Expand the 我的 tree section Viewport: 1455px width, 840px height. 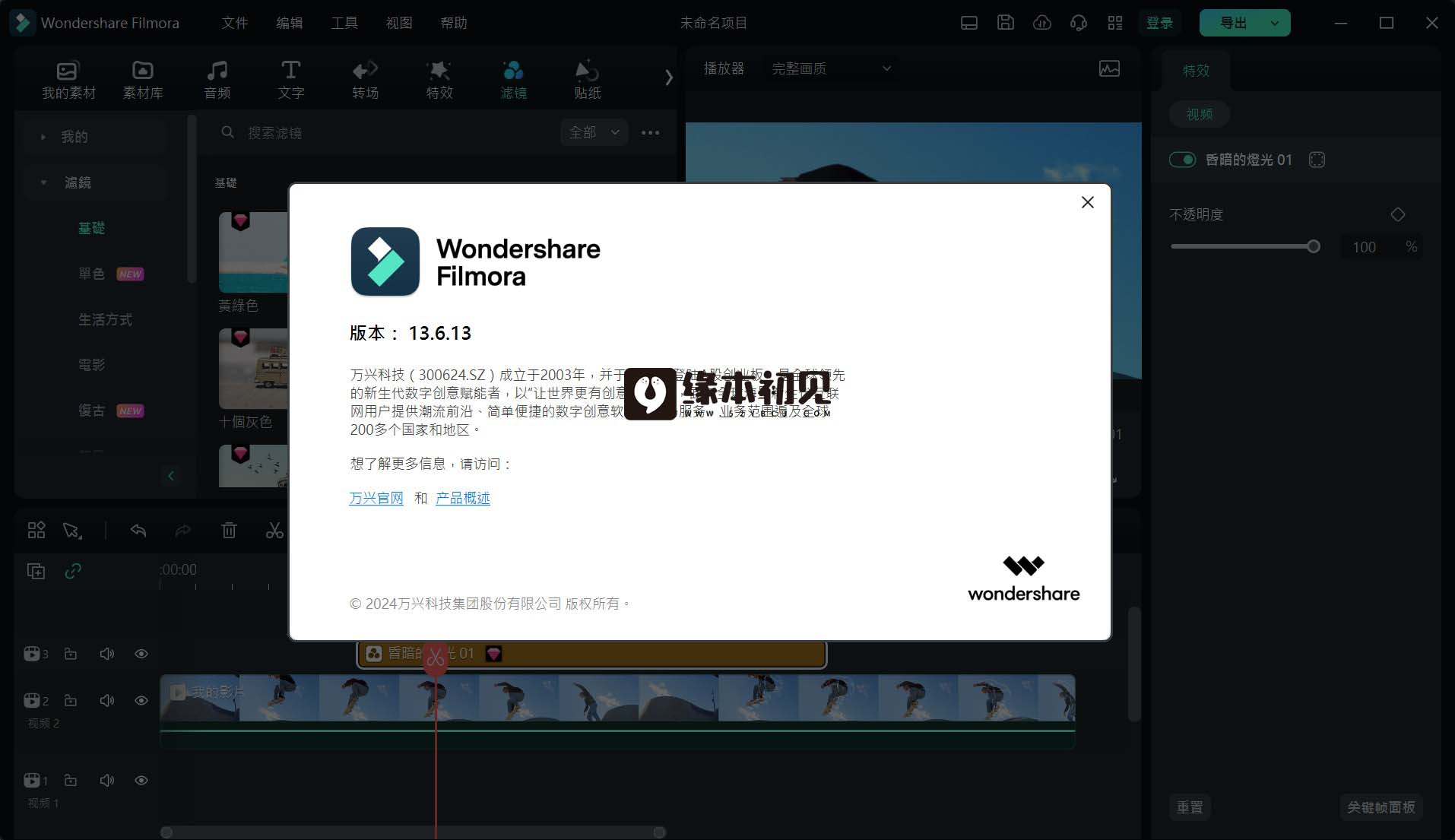pos(43,137)
